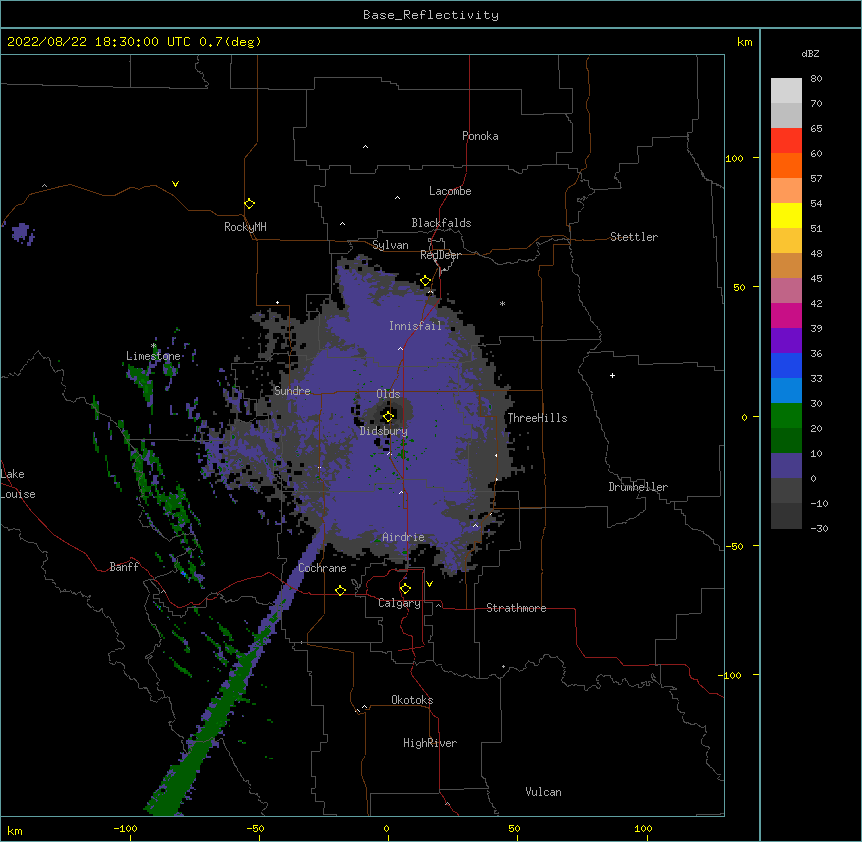
Task: Click the -100 tick on the horizontal axis
Action: [x=125, y=828]
